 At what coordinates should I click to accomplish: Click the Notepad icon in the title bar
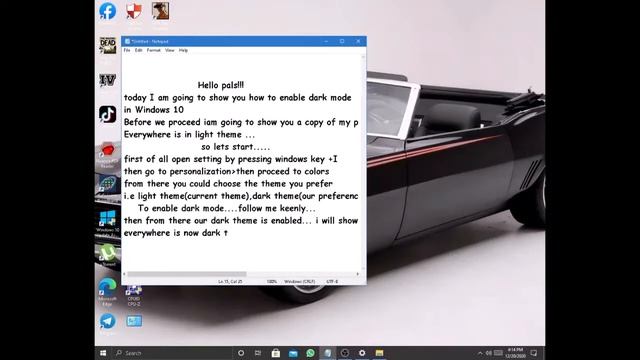tap(127, 41)
